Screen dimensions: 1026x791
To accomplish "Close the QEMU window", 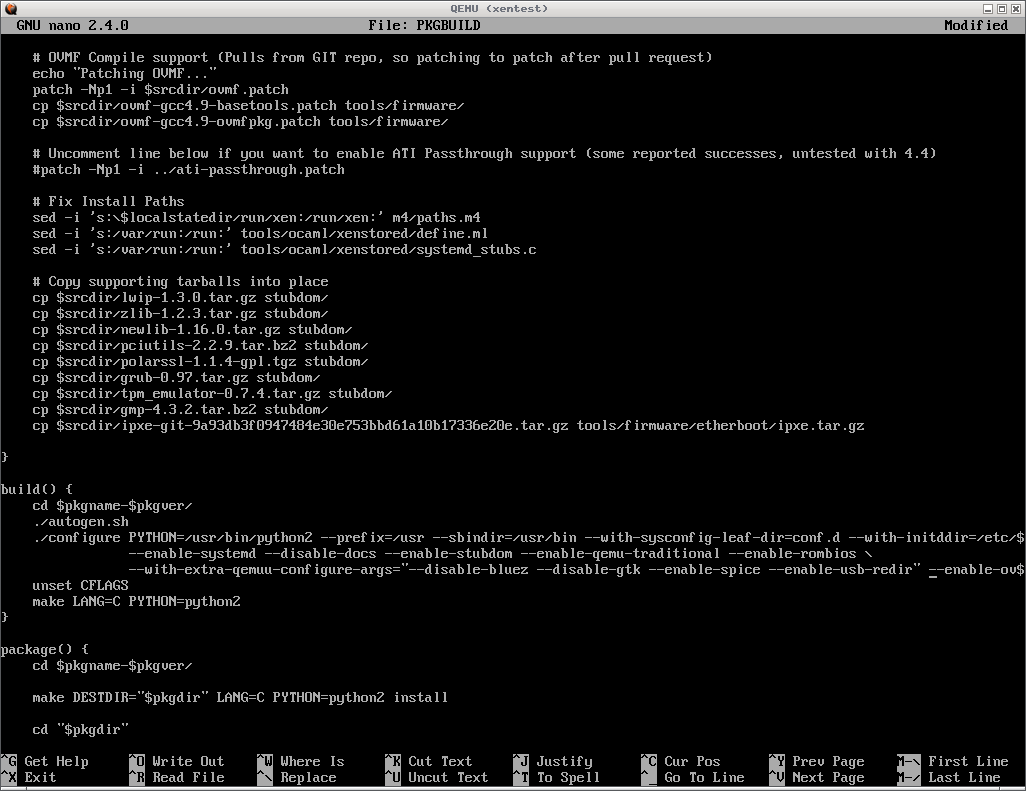I will tap(1016, 8).
